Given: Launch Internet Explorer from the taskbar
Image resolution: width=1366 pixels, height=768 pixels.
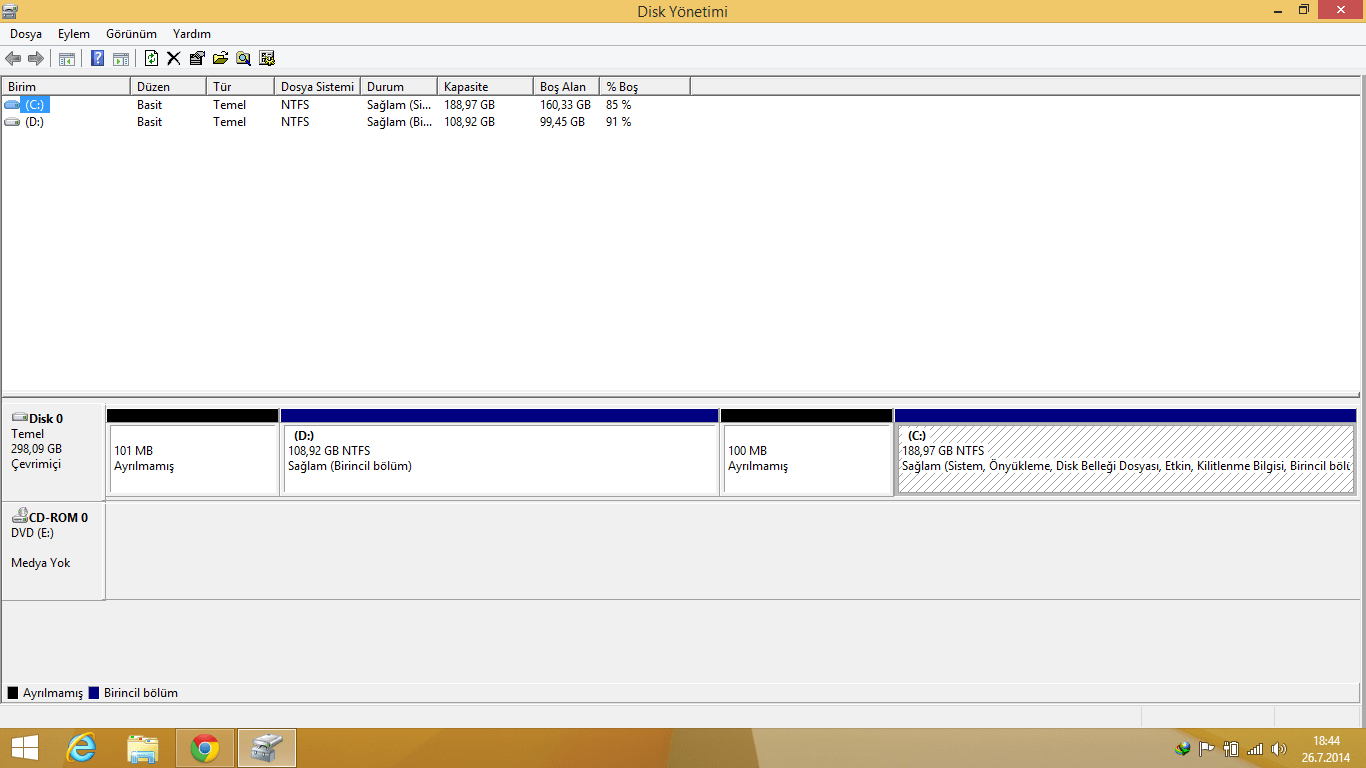Looking at the screenshot, I should pyautogui.click(x=82, y=747).
